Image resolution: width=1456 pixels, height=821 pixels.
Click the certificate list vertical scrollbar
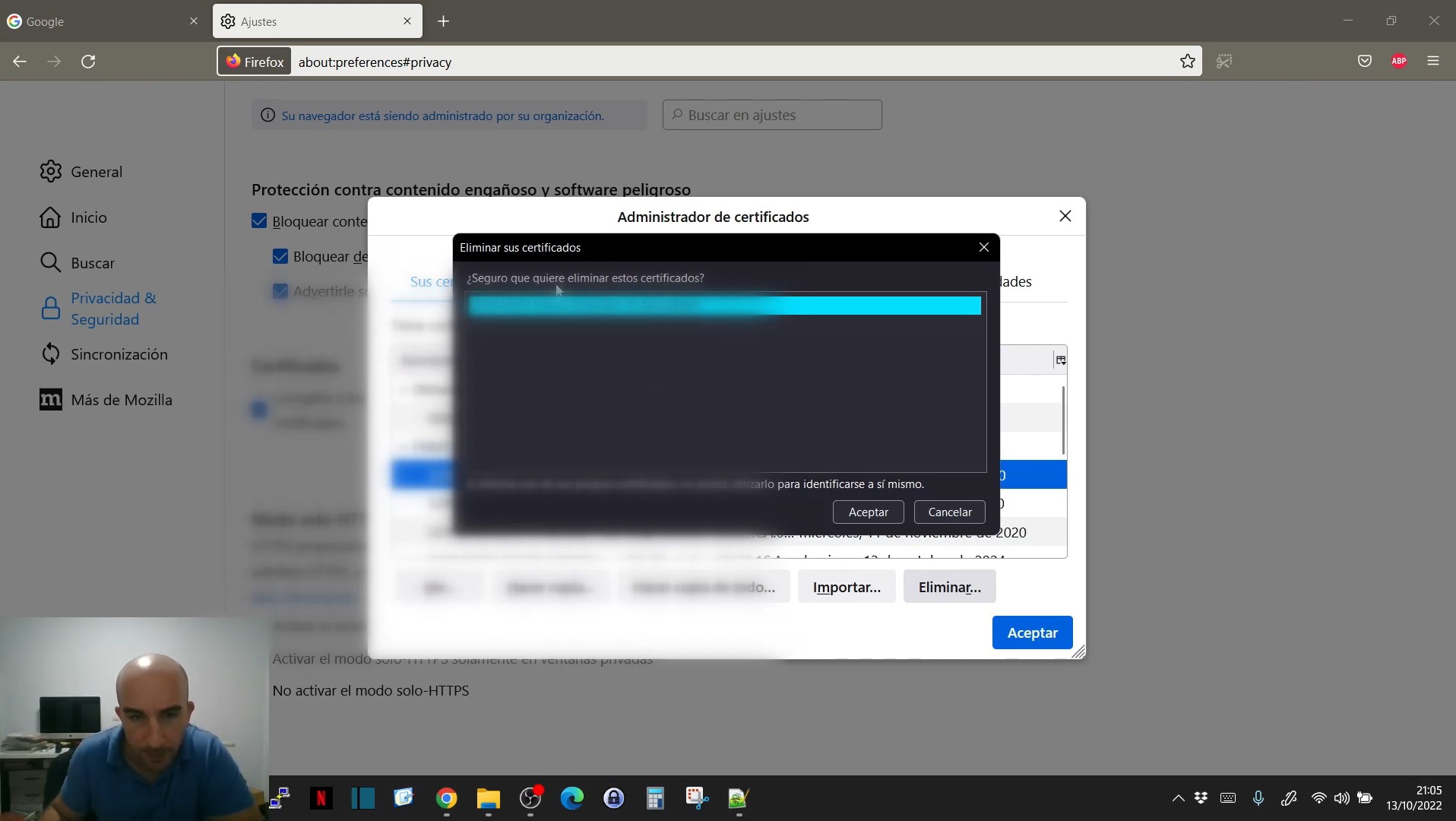pyautogui.click(x=1063, y=420)
